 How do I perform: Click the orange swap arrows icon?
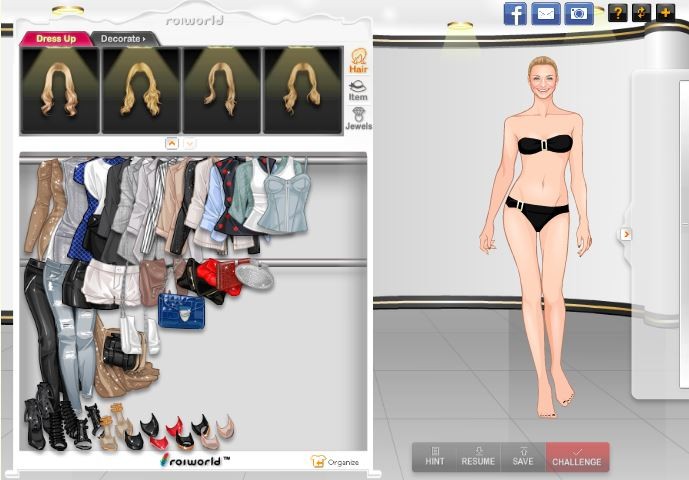point(641,13)
